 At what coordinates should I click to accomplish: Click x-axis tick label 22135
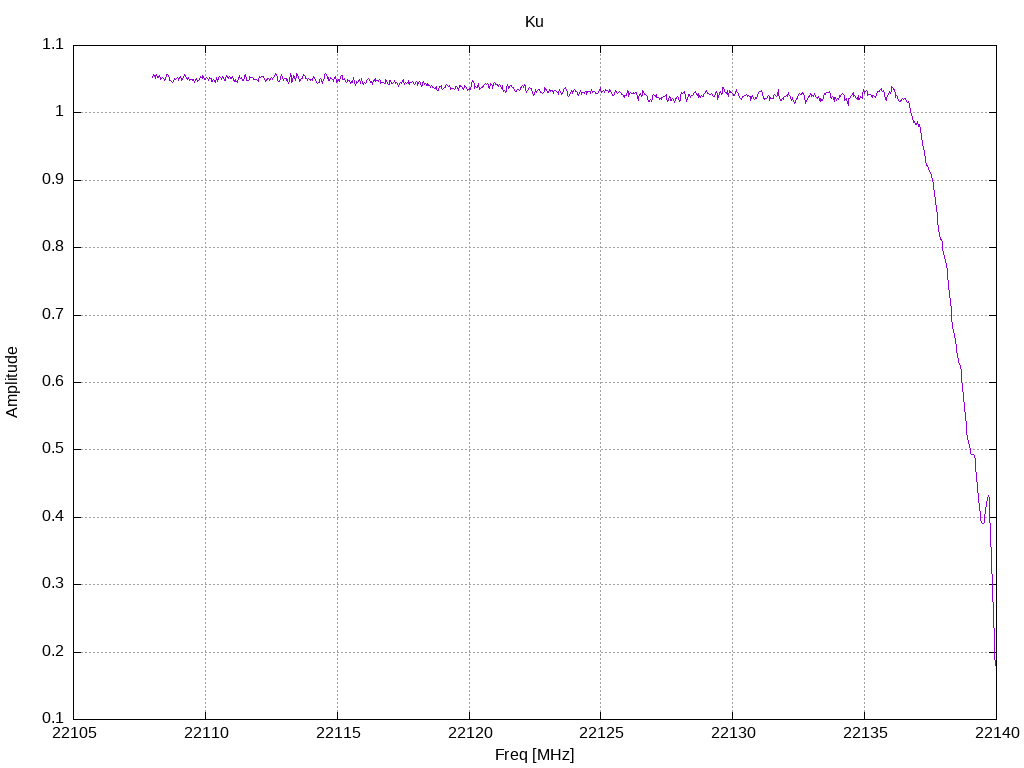pyautogui.click(x=865, y=733)
